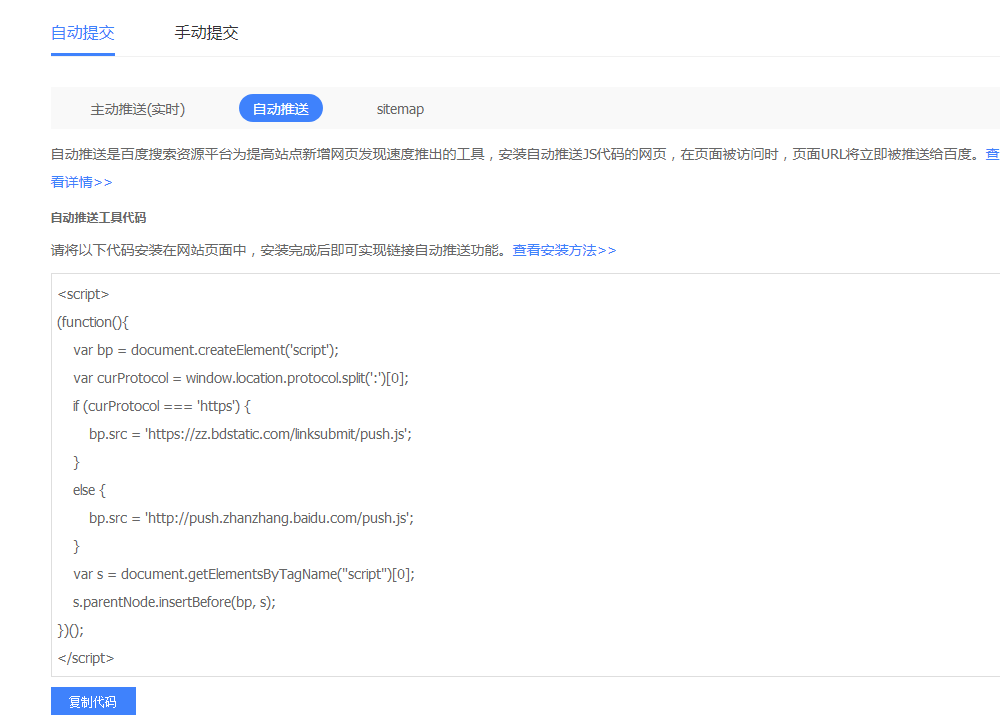Click the else { code line
Screen dimensions: 1000x715
(89, 490)
